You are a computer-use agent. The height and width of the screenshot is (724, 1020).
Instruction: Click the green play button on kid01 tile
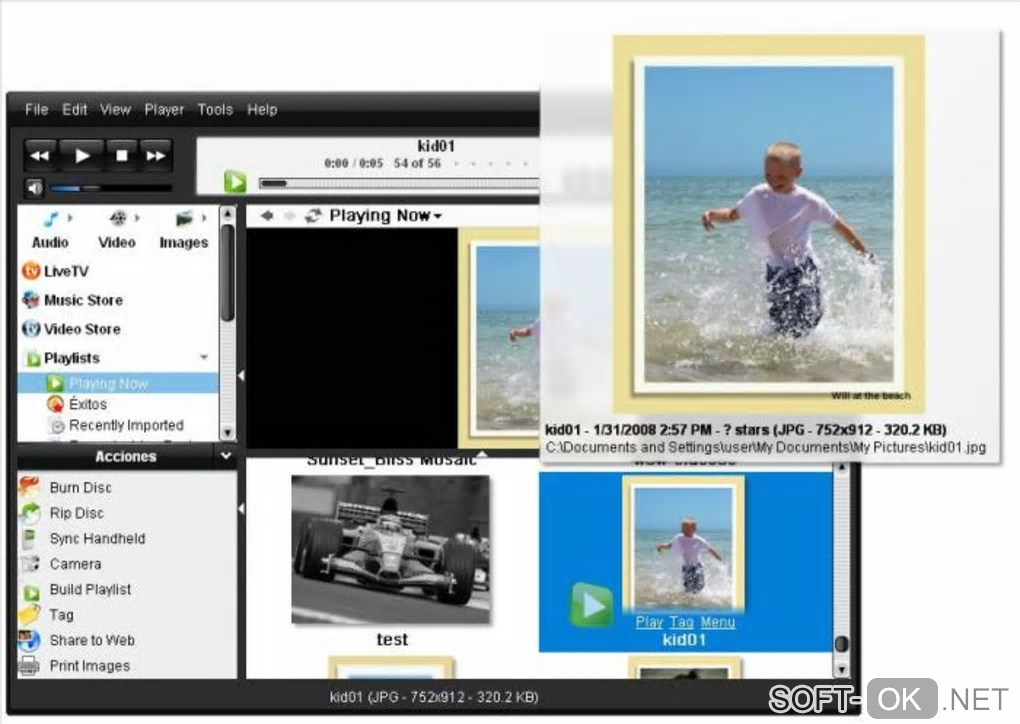(x=591, y=605)
